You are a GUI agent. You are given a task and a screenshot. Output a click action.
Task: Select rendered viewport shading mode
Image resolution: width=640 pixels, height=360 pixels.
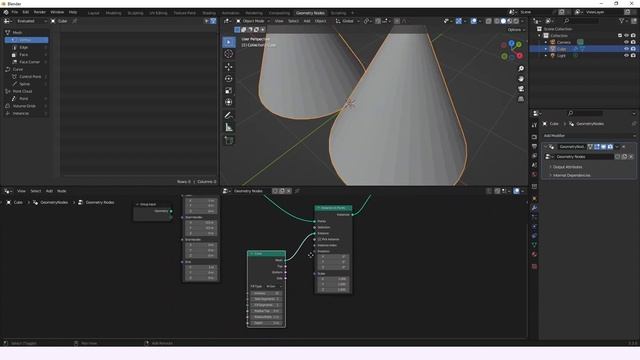[x=516, y=21]
